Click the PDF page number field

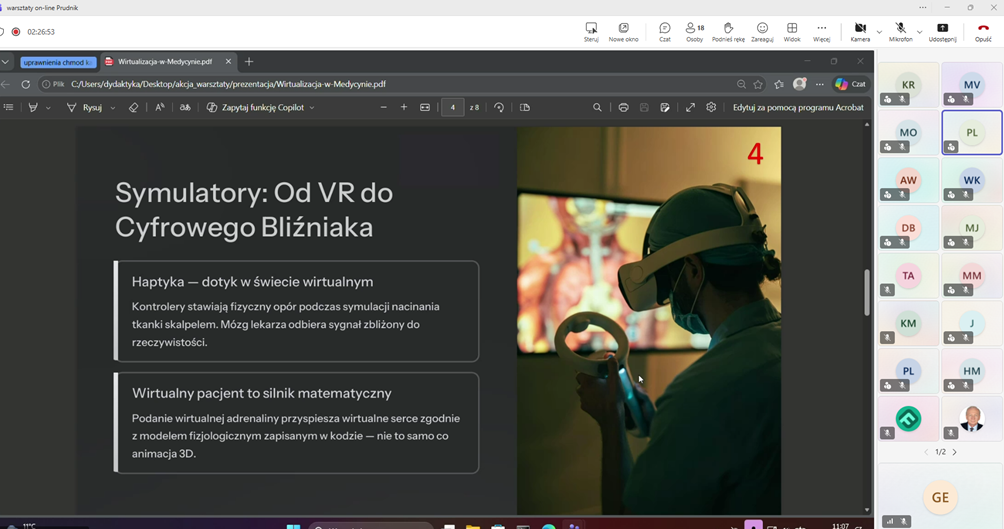click(453, 107)
